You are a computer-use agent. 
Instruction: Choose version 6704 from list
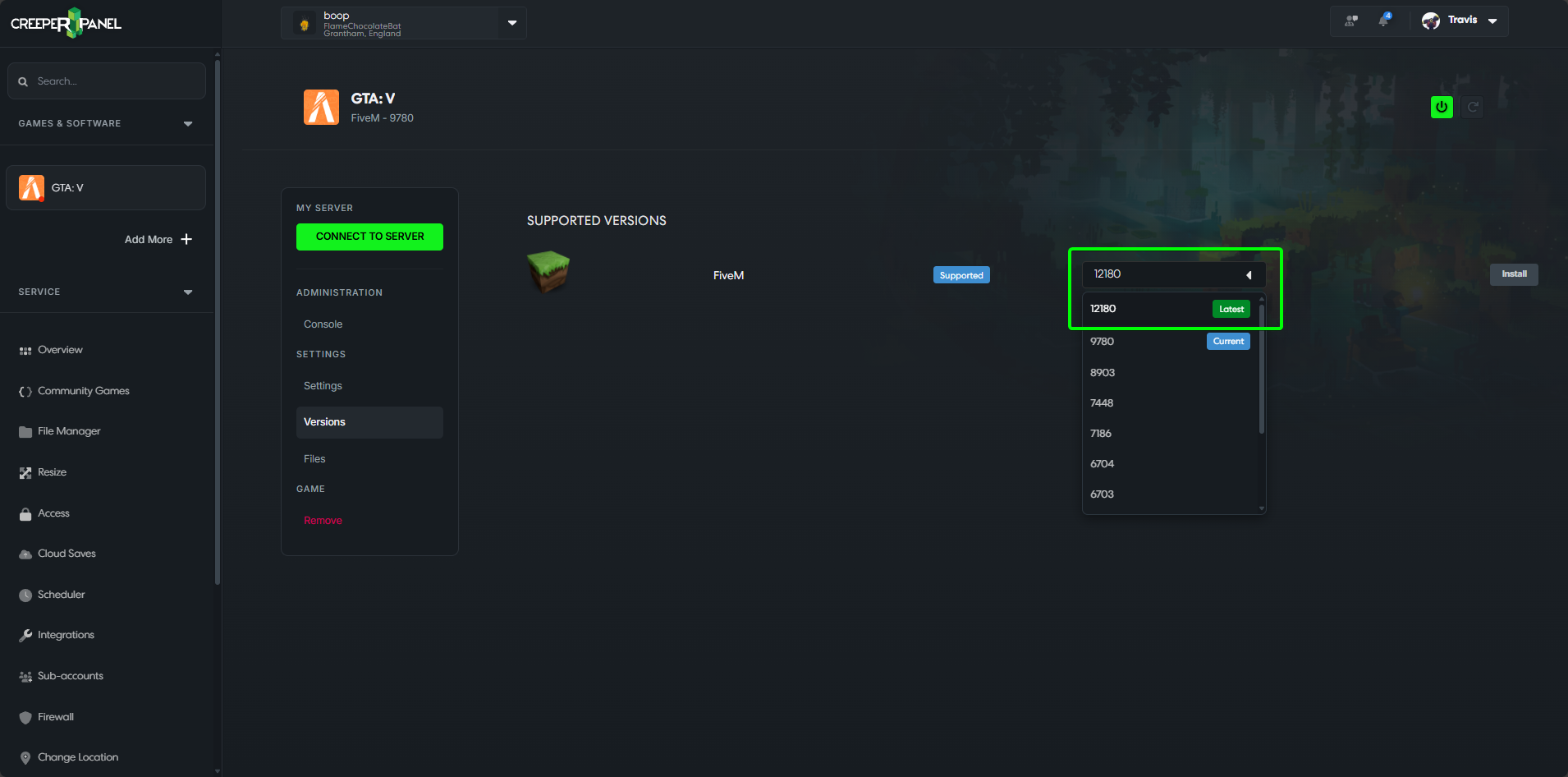[1171, 464]
